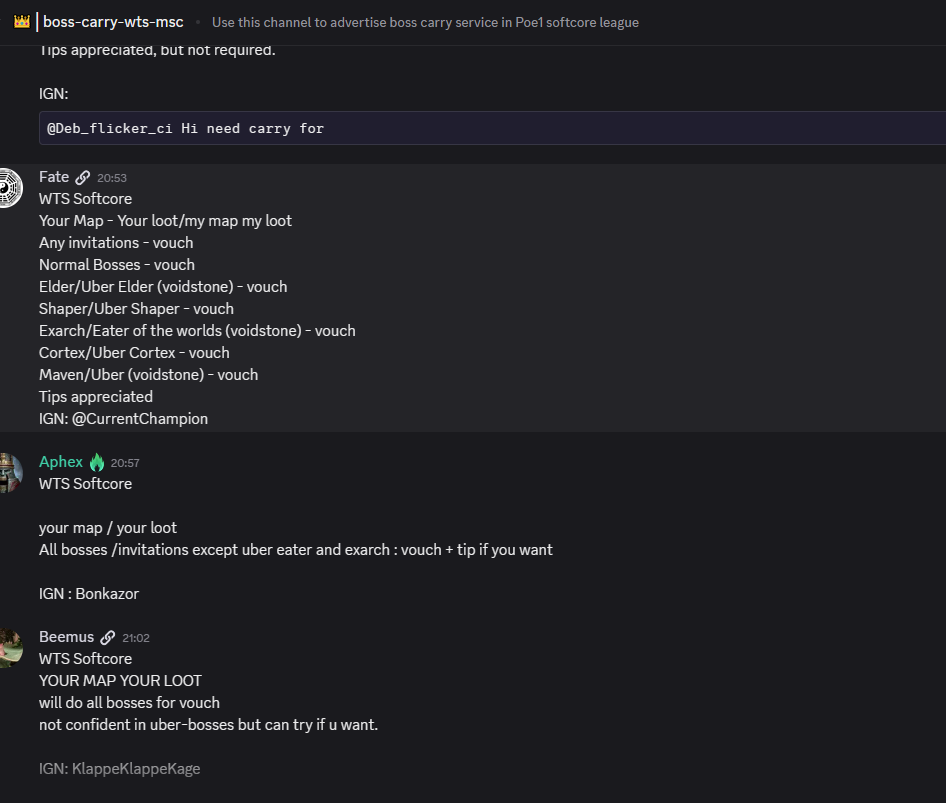This screenshot has width=946, height=803.
Task: Click the 20:57 timestamp on Aphex's message
Action: pyautogui.click(x=125, y=463)
